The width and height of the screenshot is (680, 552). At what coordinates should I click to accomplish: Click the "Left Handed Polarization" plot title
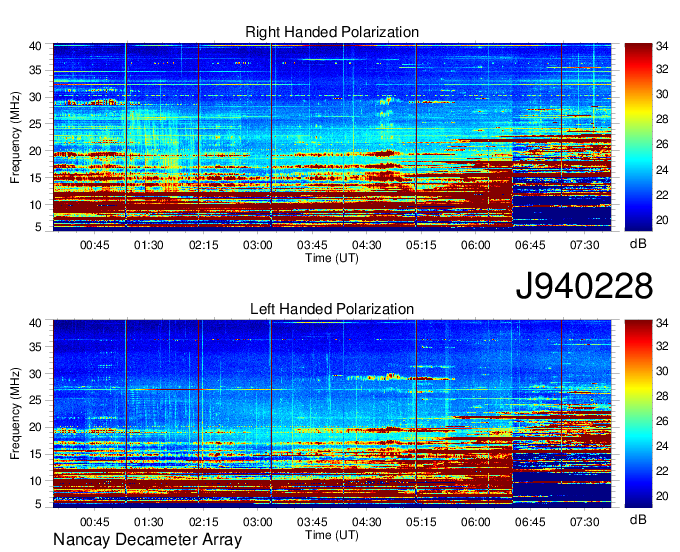[x=332, y=309]
